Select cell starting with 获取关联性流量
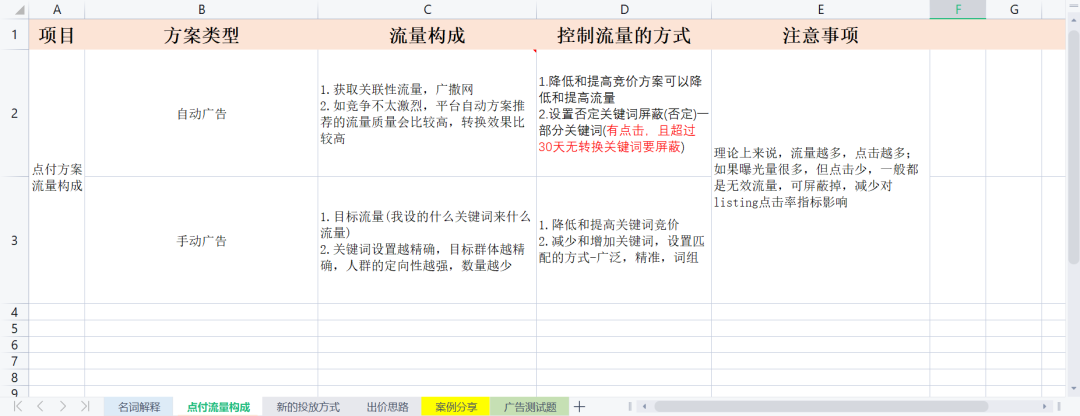Screen dimensions: 1080x416 coord(427,113)
